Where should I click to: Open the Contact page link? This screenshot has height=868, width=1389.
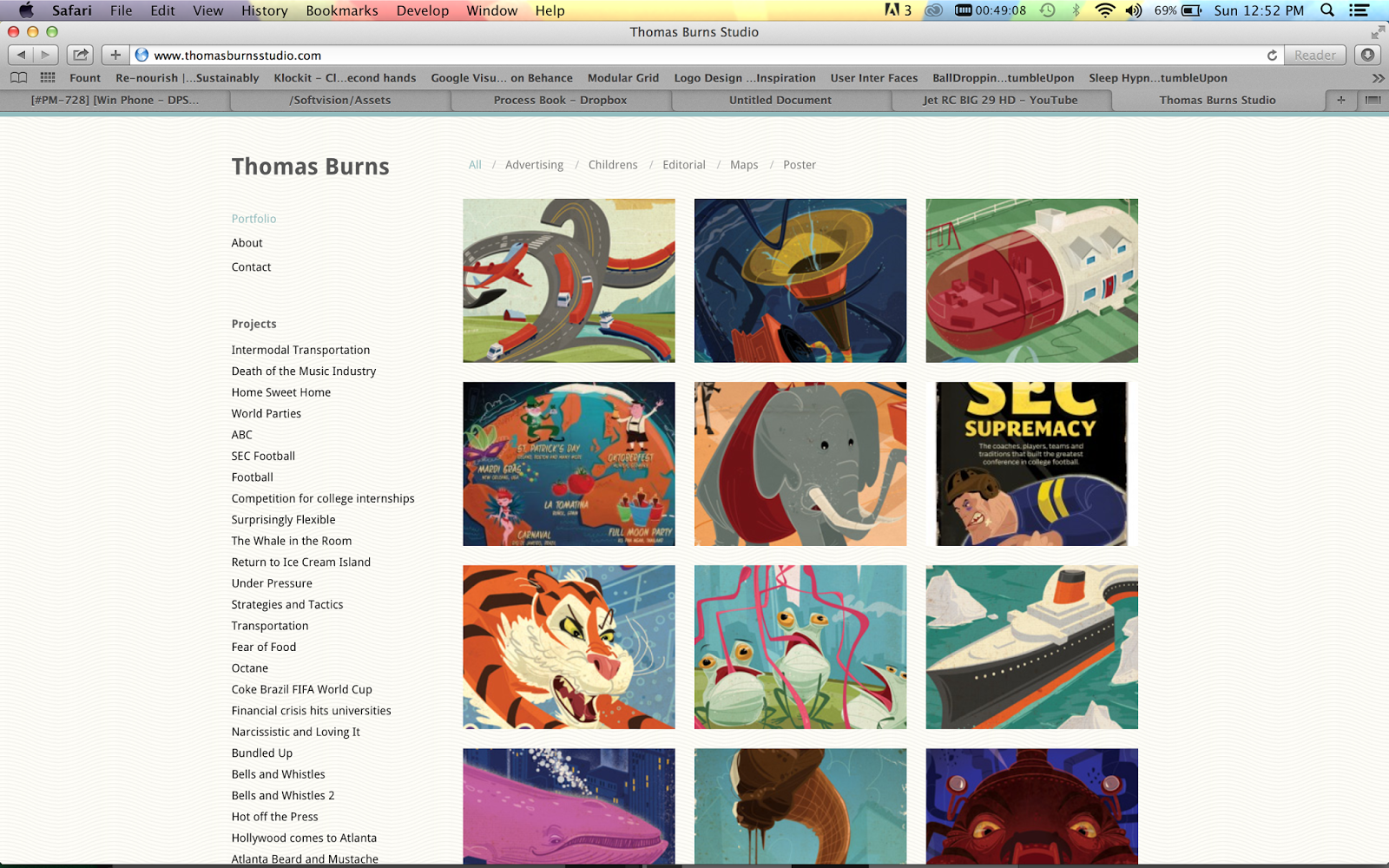coord(251,267)
